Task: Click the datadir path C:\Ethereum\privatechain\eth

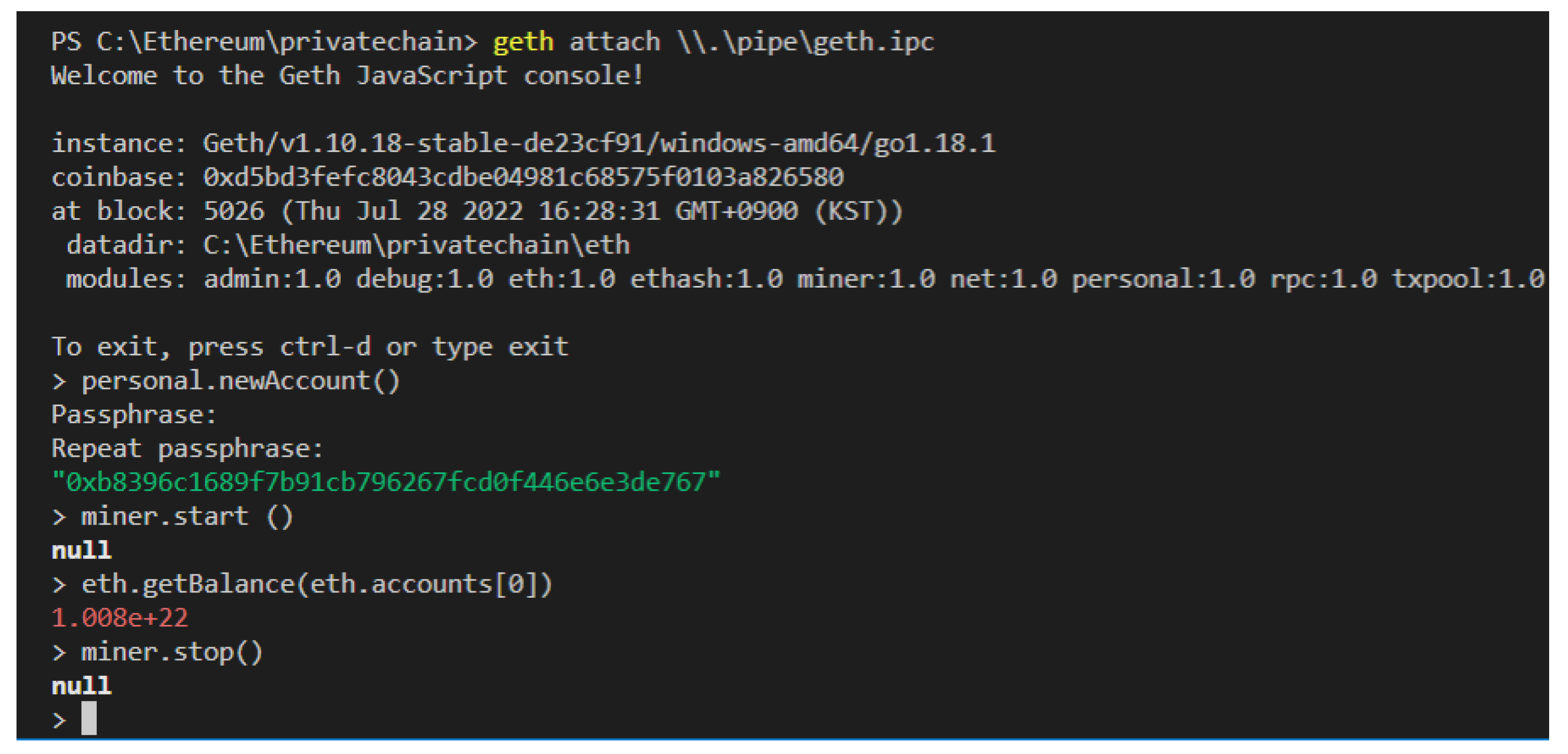Action: (416, 245)
